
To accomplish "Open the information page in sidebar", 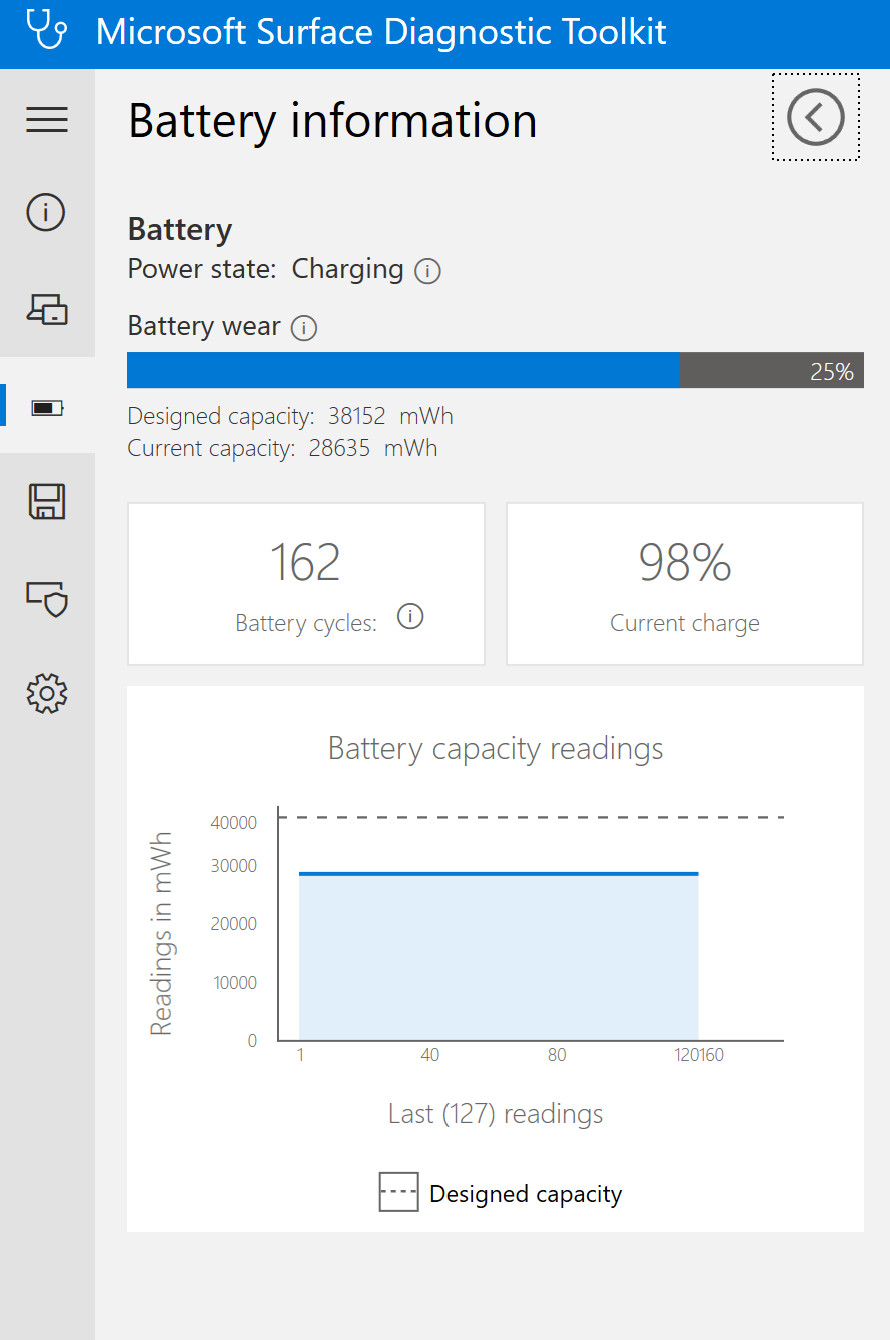I will point(46,212).
